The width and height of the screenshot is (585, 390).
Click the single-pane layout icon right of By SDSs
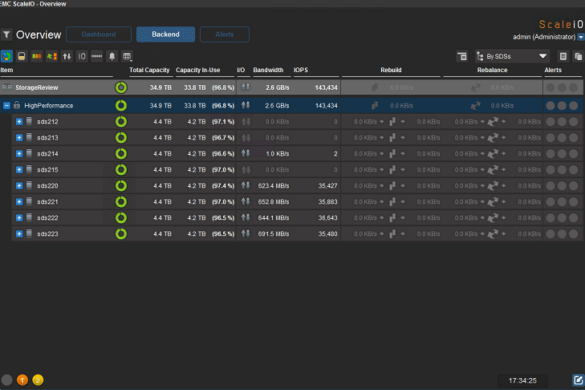point(563,56)
